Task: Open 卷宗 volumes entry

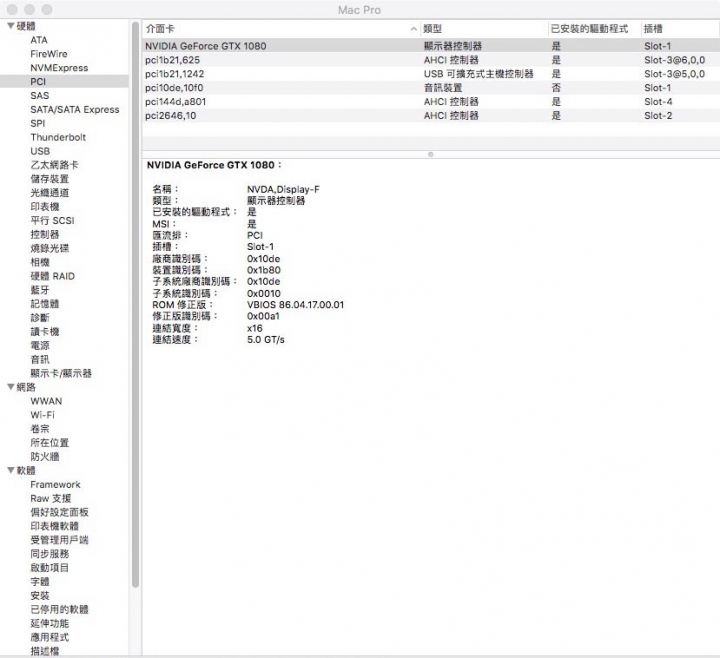Action: pyautogui.click(x=40, y=429)
